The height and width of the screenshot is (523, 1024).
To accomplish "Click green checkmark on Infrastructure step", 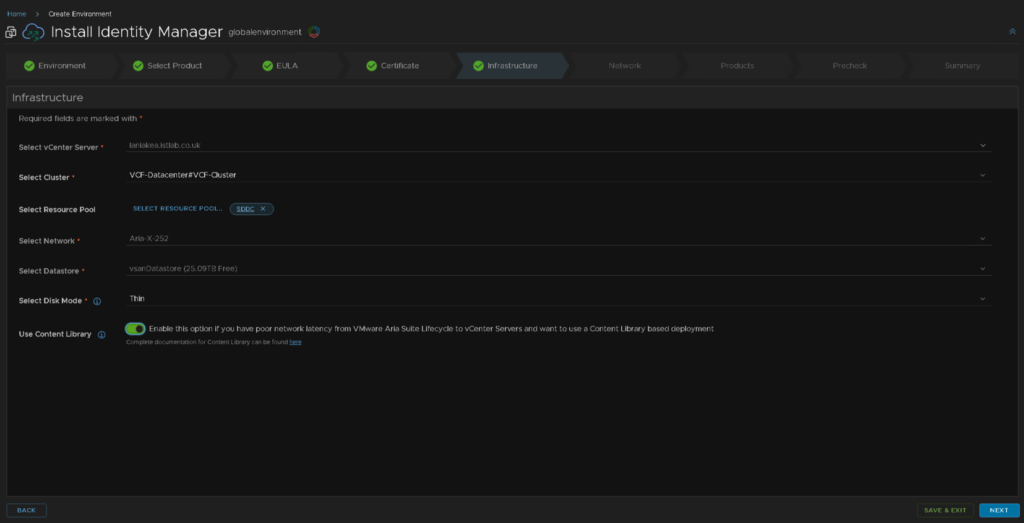I will point(478,66).
